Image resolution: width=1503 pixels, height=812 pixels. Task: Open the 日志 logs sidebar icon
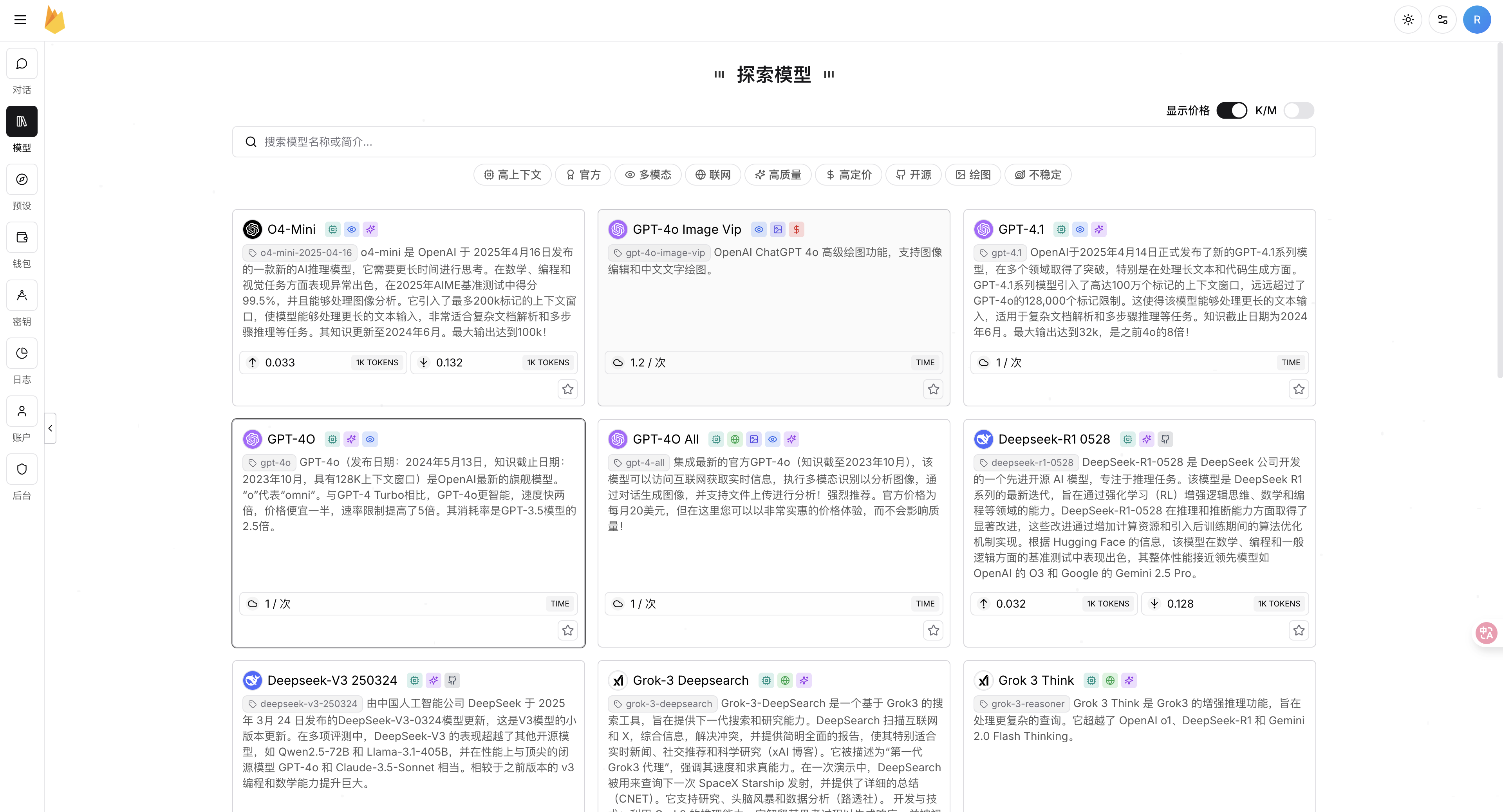click(x=22, y=353)
